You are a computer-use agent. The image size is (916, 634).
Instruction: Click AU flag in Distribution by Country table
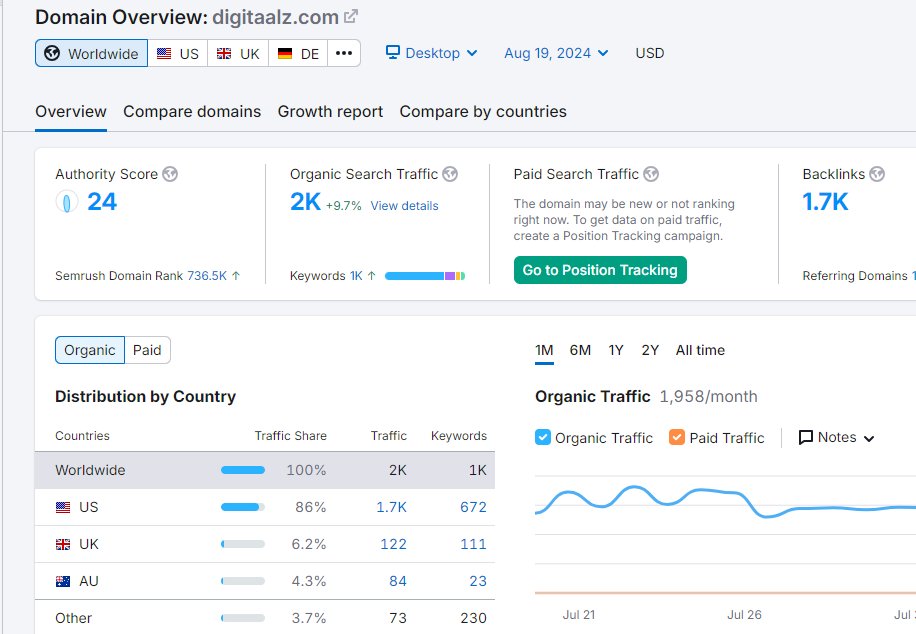click(x=63, y=581)
